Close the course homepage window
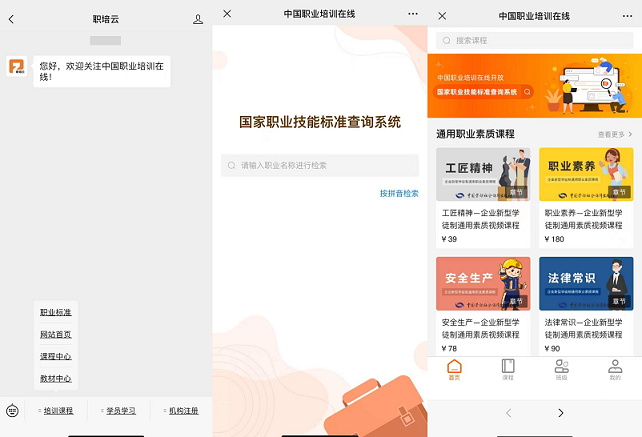This screenshot has height=437, width=642. coord(442,16)
